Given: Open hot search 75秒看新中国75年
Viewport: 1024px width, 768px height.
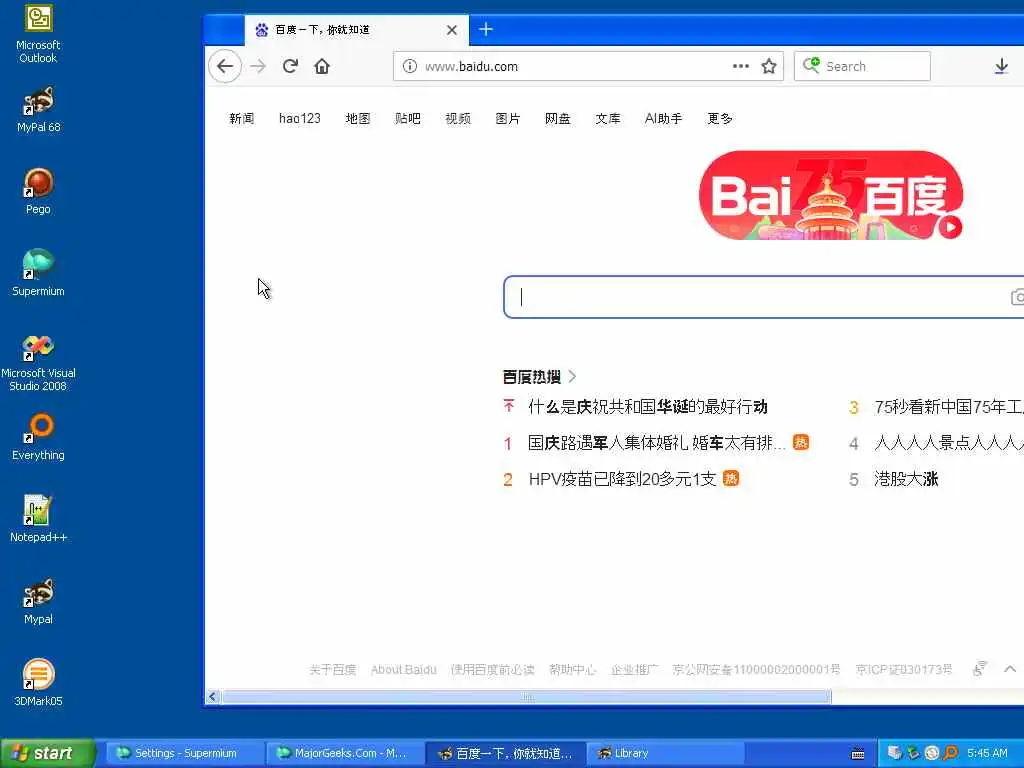Looking at the screenshot, I should [x=948, y=407].
